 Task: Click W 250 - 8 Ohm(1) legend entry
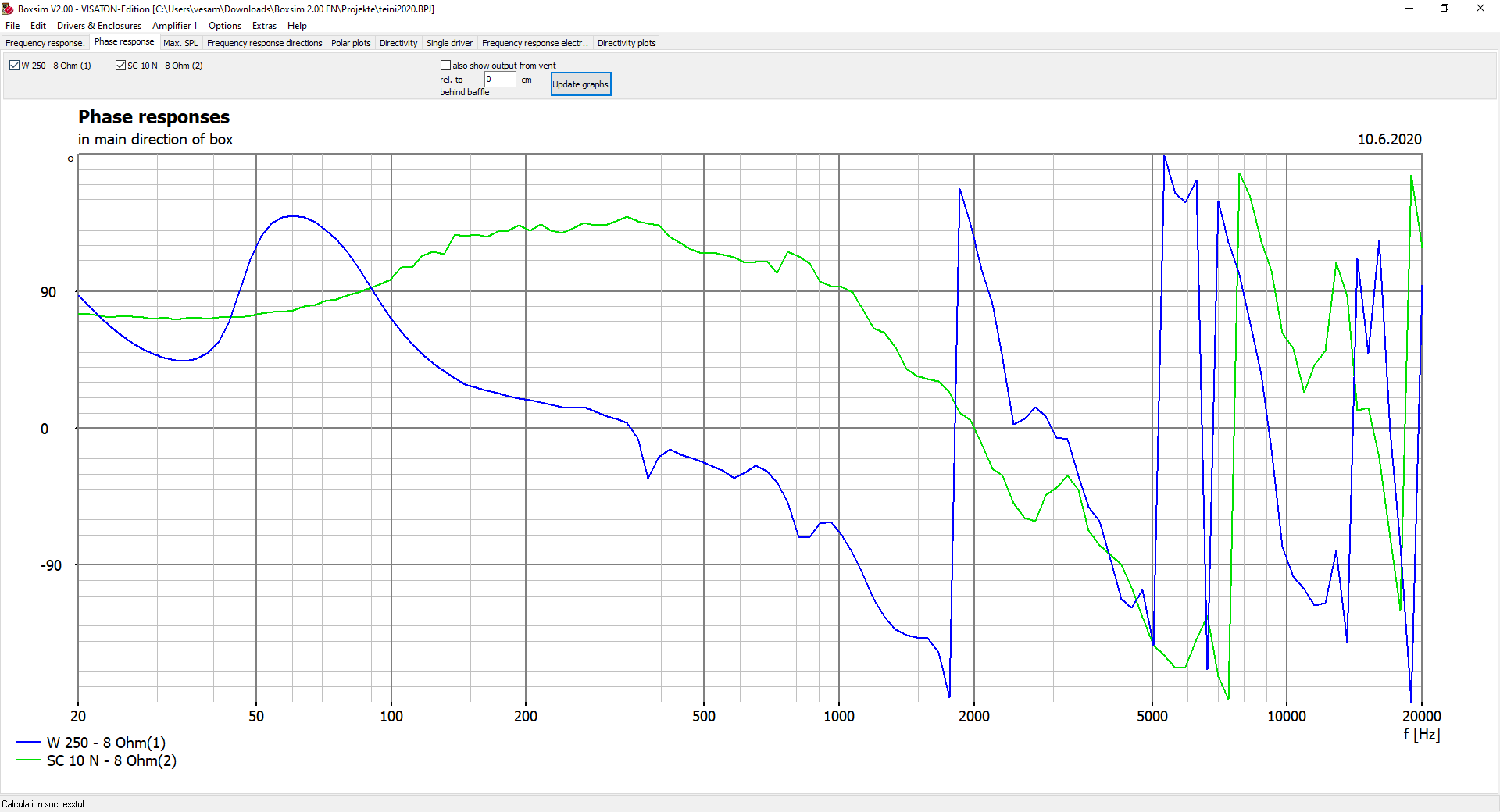coord(106,743)
